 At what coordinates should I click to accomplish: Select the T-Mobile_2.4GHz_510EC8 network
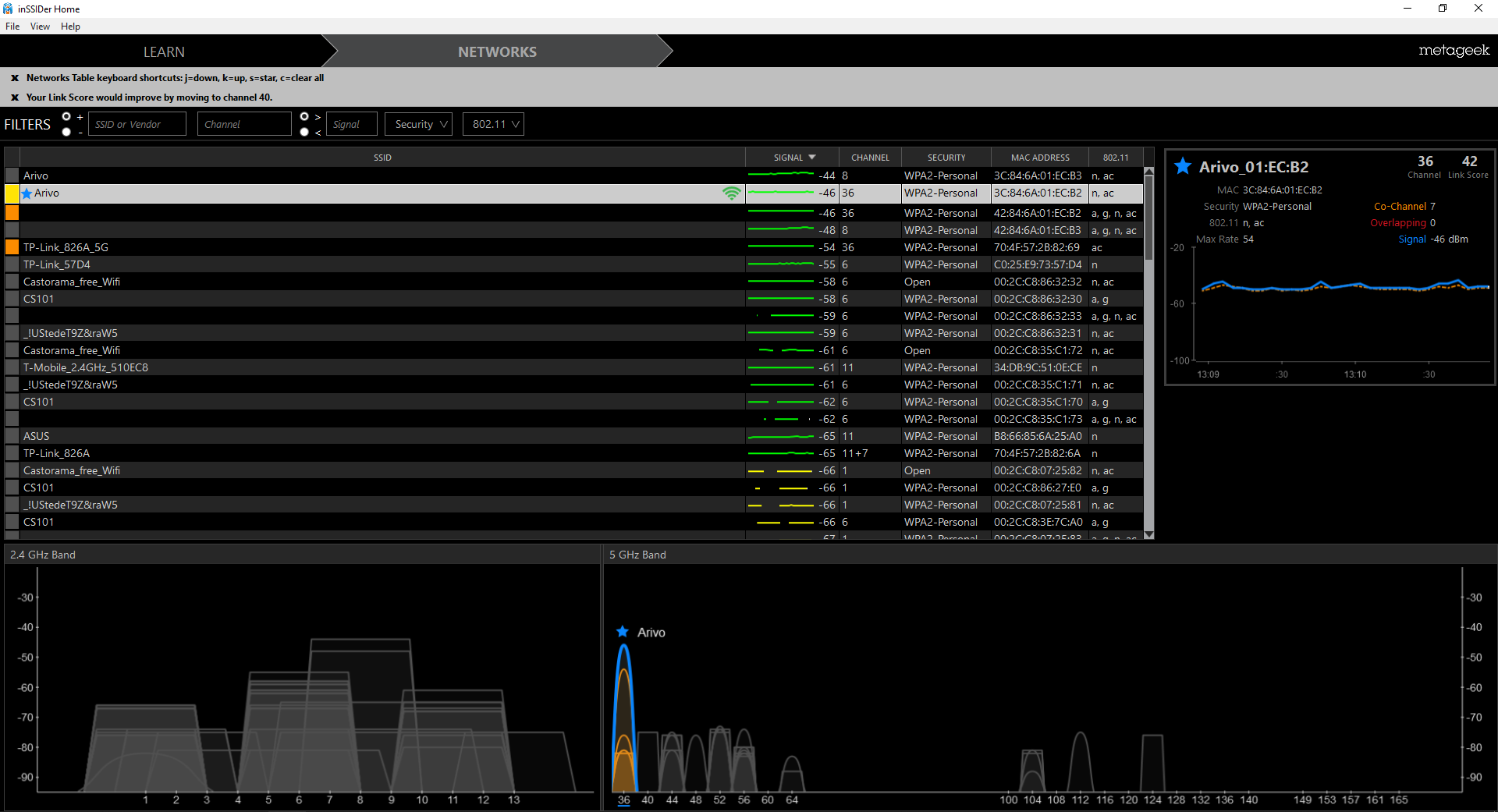[573, 367]
